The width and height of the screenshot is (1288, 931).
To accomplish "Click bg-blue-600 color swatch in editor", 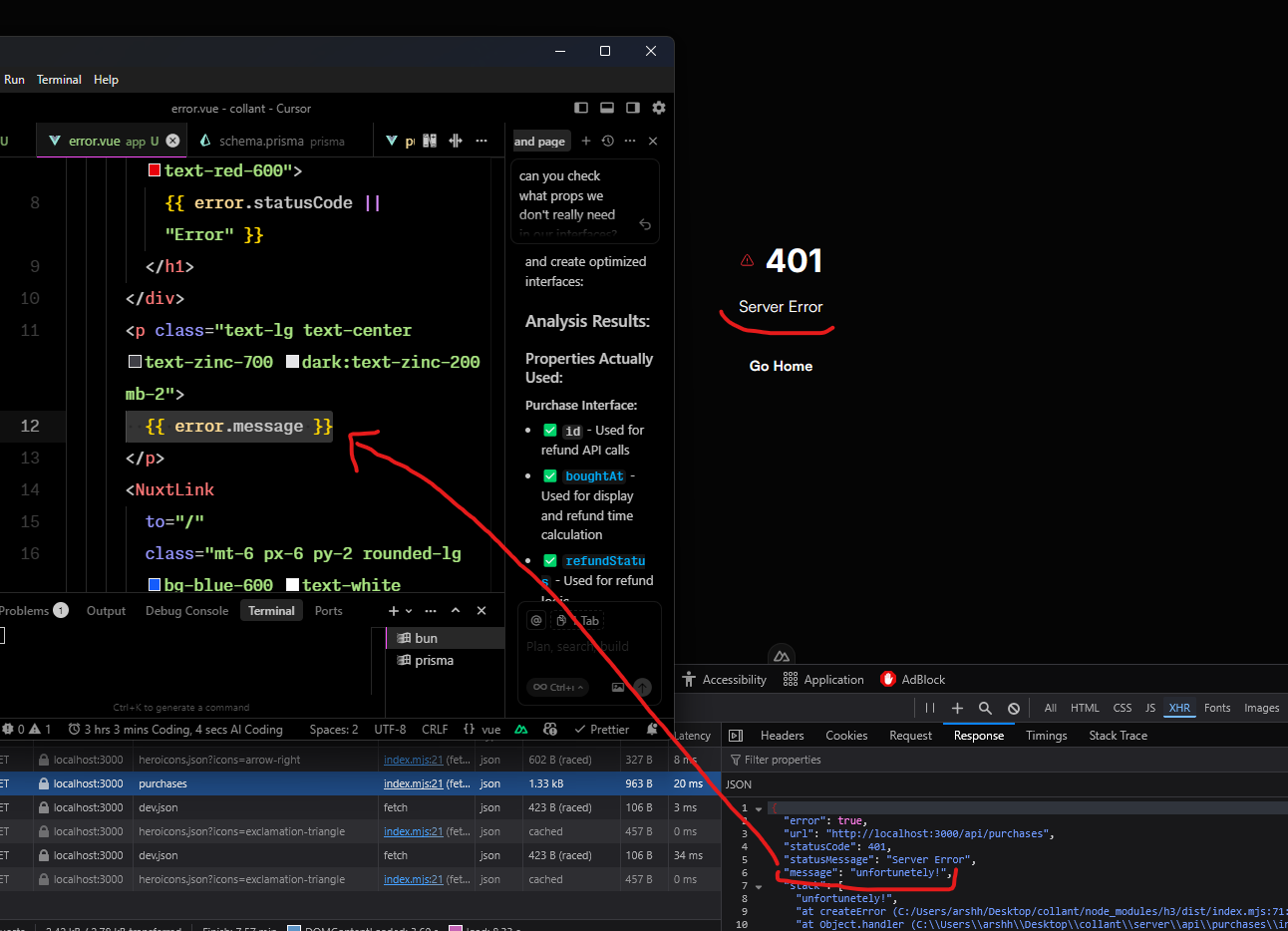I will click(x=155, y=585).
